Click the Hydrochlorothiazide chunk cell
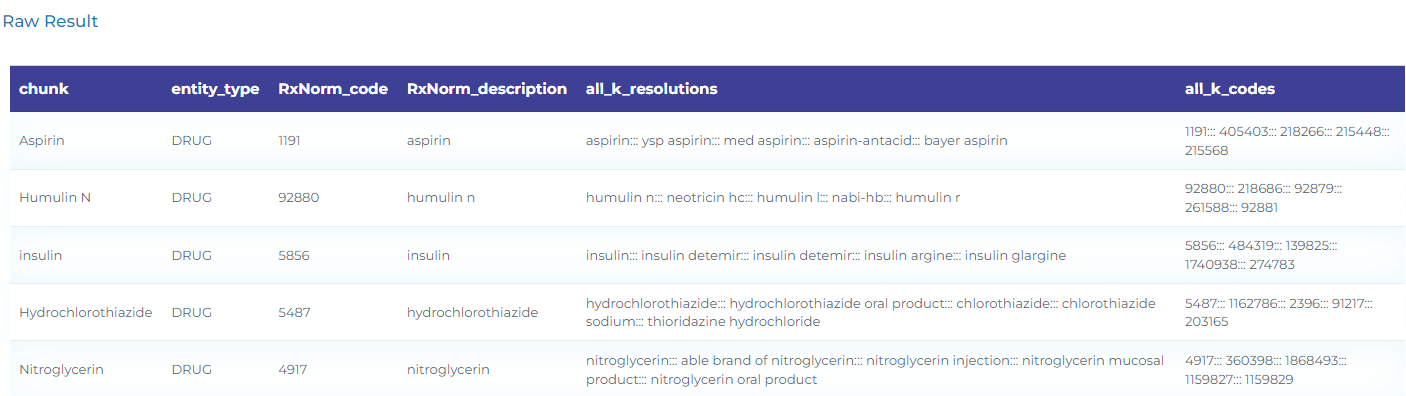This screenshot has width=1406, height=396. click(86, 312)
